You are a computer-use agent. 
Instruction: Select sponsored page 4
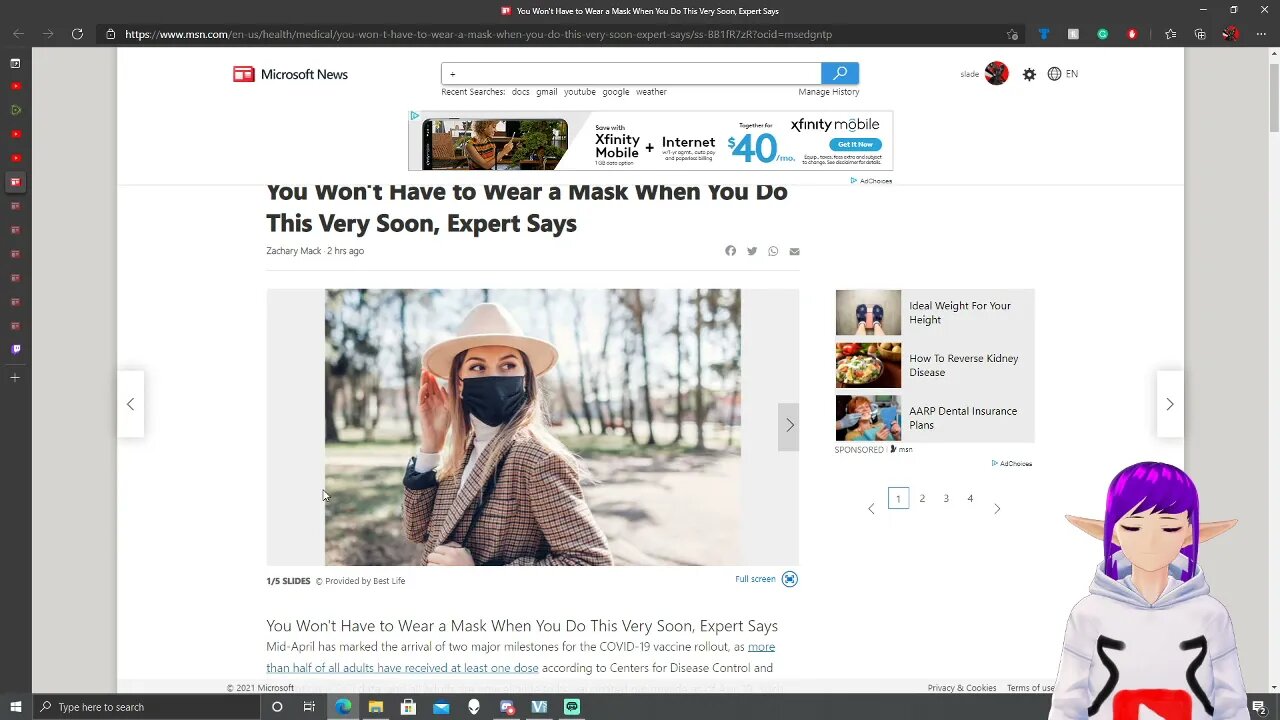tap(970, 498)
